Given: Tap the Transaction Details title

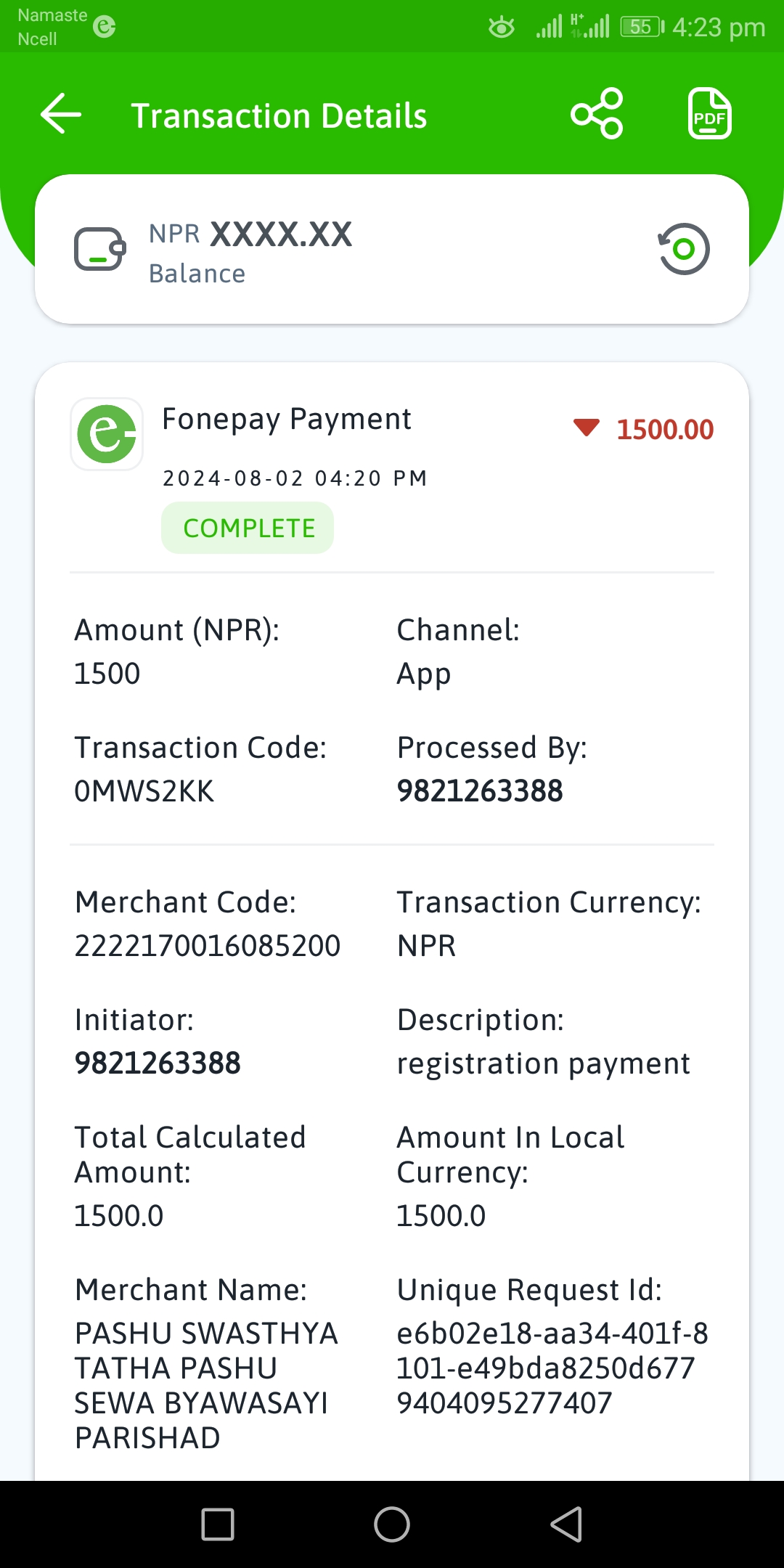Looking at the screenshot, I should [x=279, y=116].
